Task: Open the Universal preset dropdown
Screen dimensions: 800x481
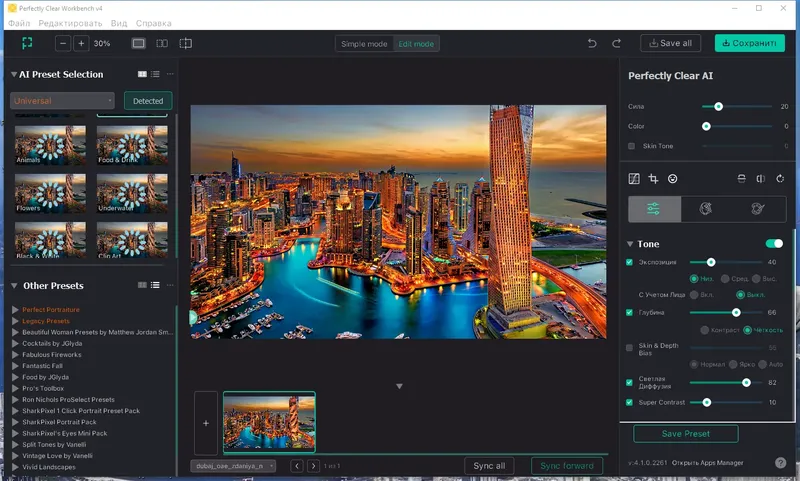Action: coord(63,100)
